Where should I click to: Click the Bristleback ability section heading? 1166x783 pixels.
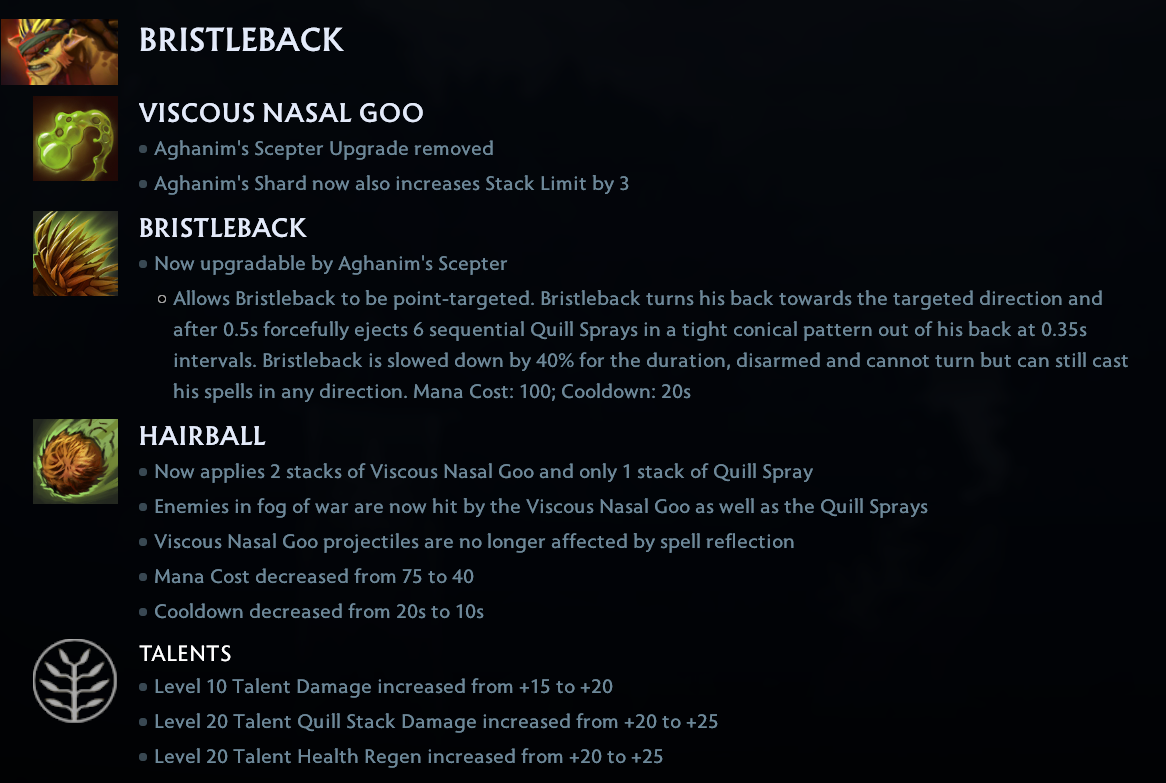(x=223, y=228)
